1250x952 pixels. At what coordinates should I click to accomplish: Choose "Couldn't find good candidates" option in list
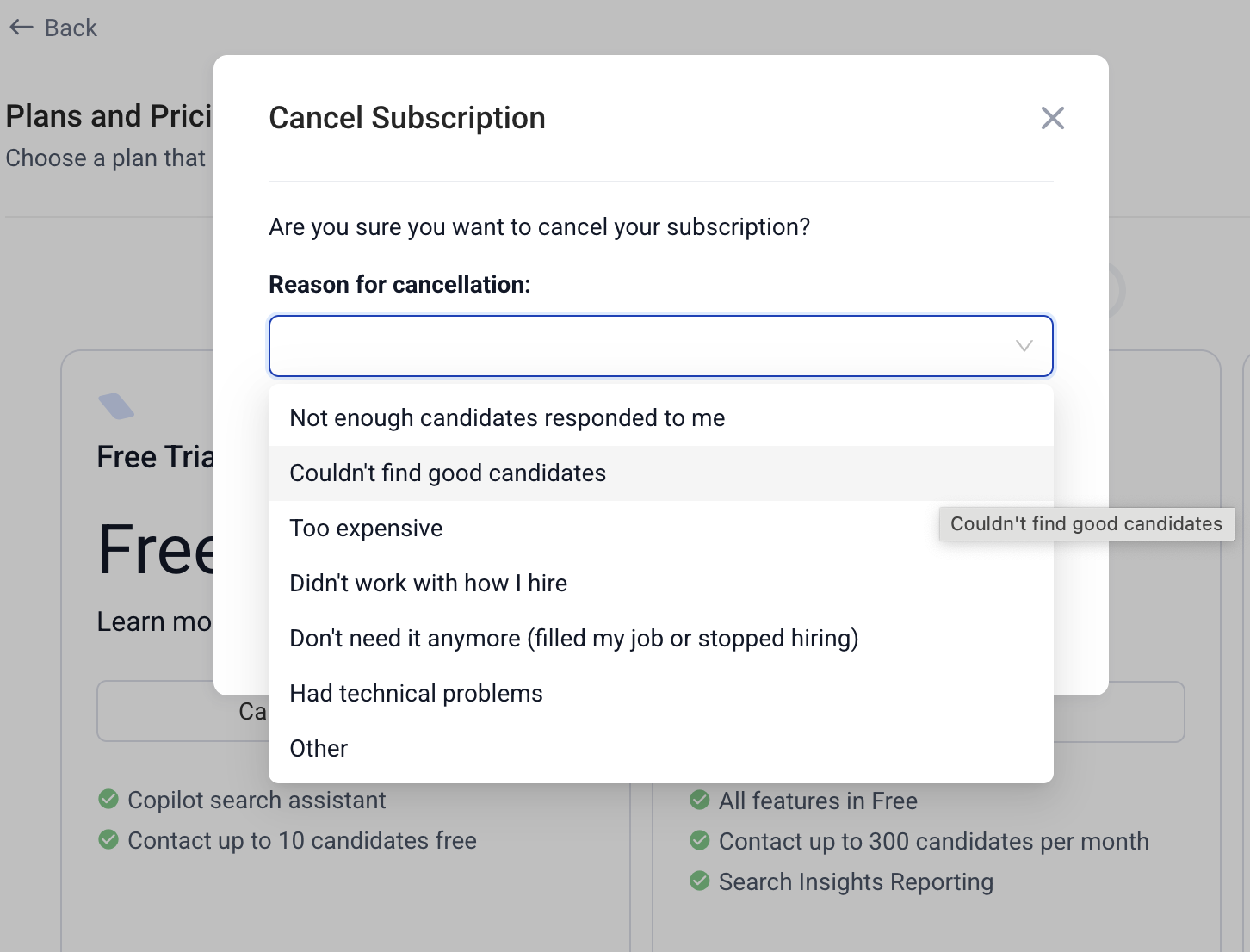coord(448,473)
